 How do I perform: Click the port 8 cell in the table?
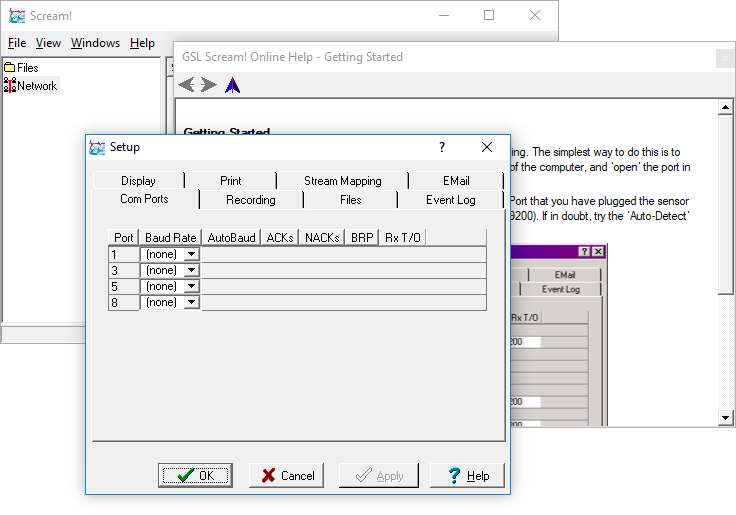coord(124,302)
